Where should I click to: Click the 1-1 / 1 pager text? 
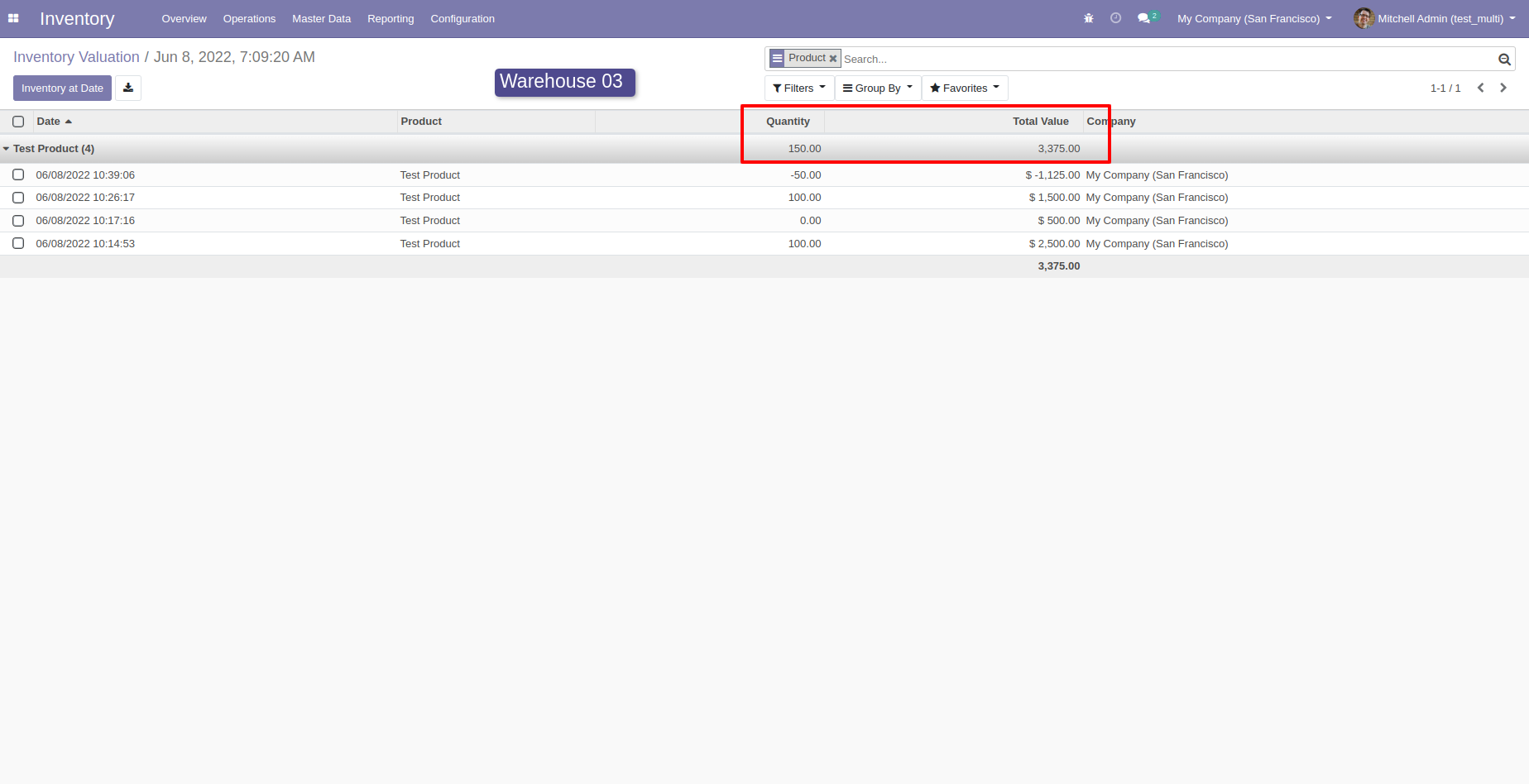[x=1445, y=88]
